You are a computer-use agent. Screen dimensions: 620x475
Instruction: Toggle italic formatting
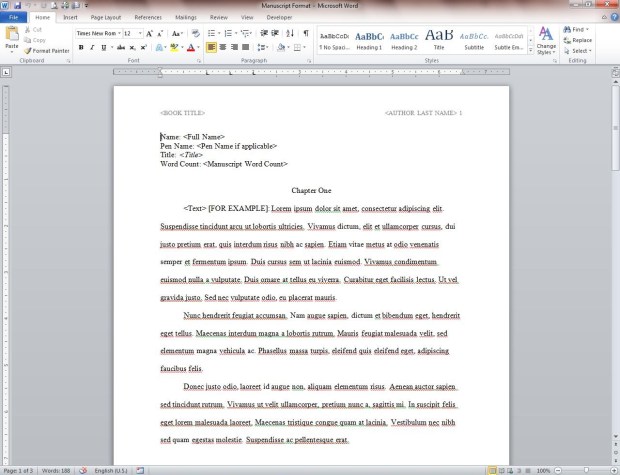pos(92,47)
